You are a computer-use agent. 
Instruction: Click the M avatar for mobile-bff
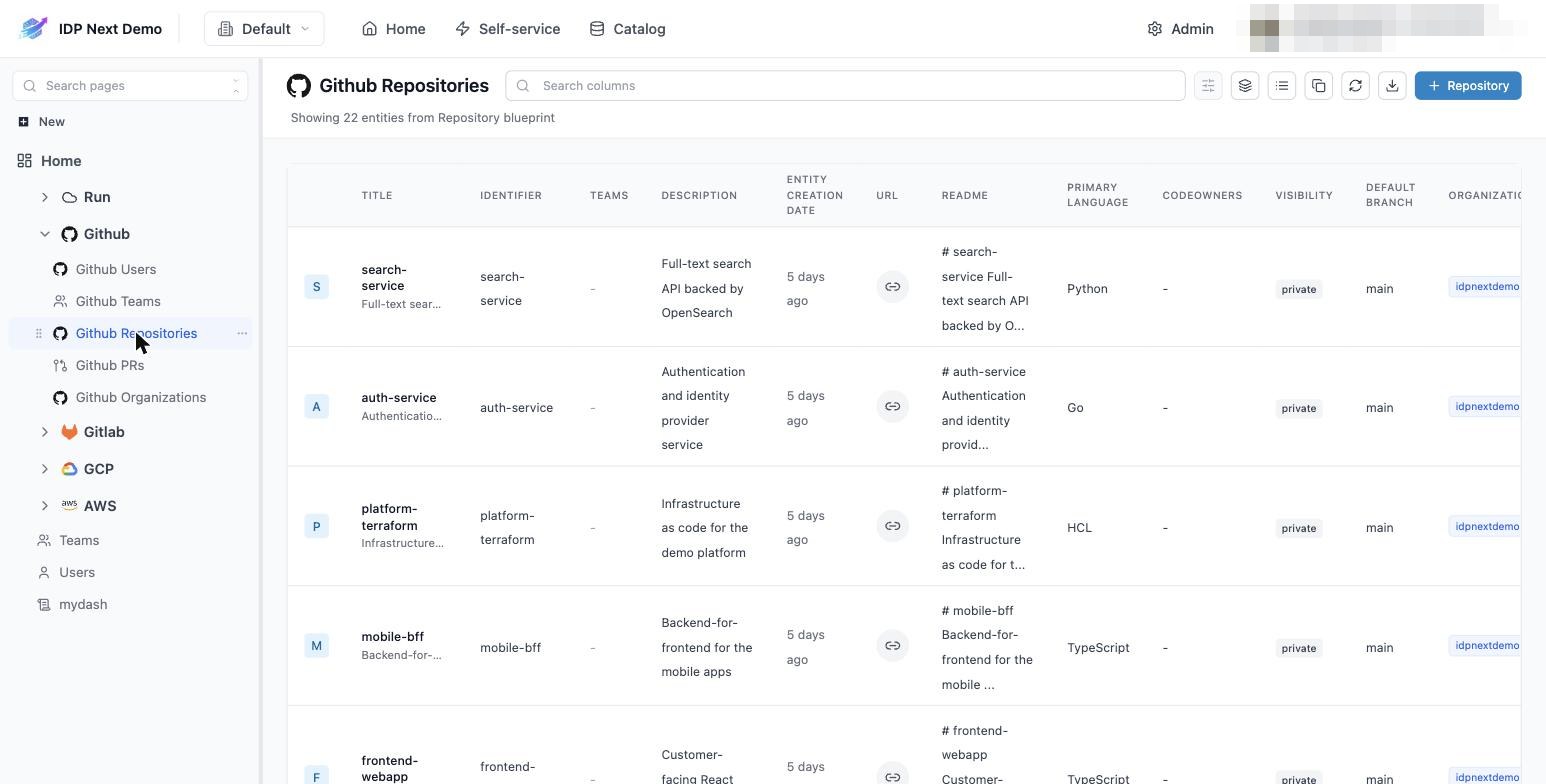pyautogui.click(x=316, y=646)
